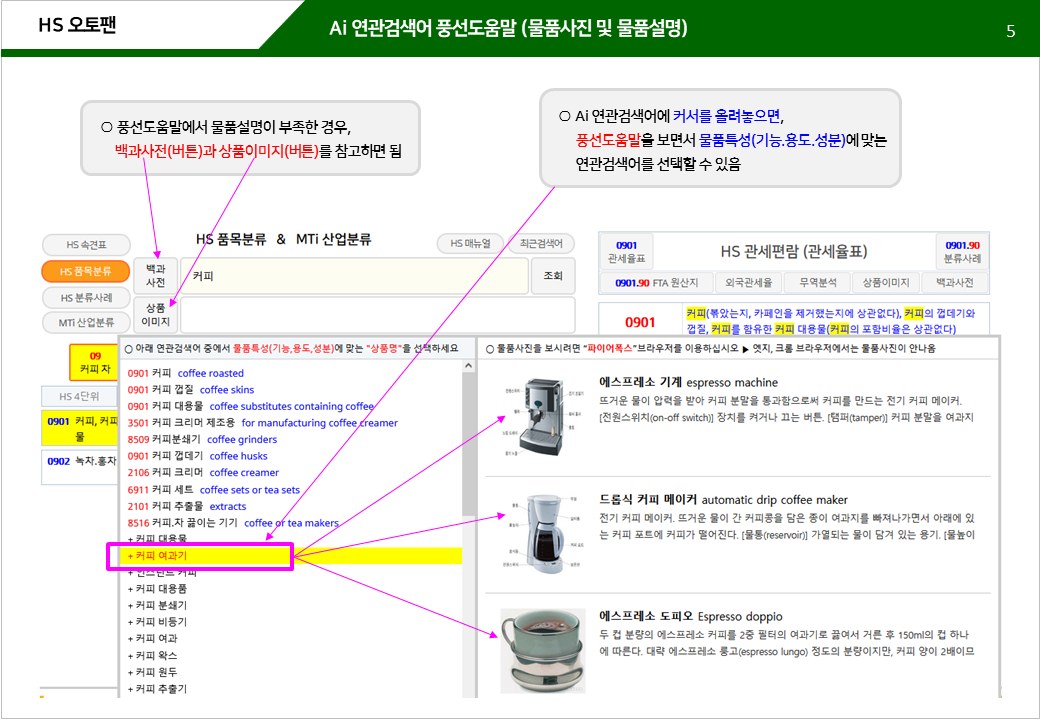This screenshot has width=1040, height=720.
Task: Click the scroll-up arrow of related terms list
Action: [x=468, y=366]
